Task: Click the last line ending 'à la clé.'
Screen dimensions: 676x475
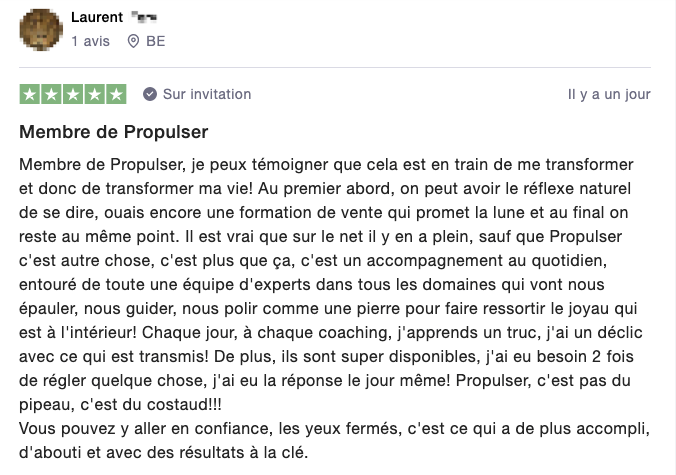Action: point(163,453)
